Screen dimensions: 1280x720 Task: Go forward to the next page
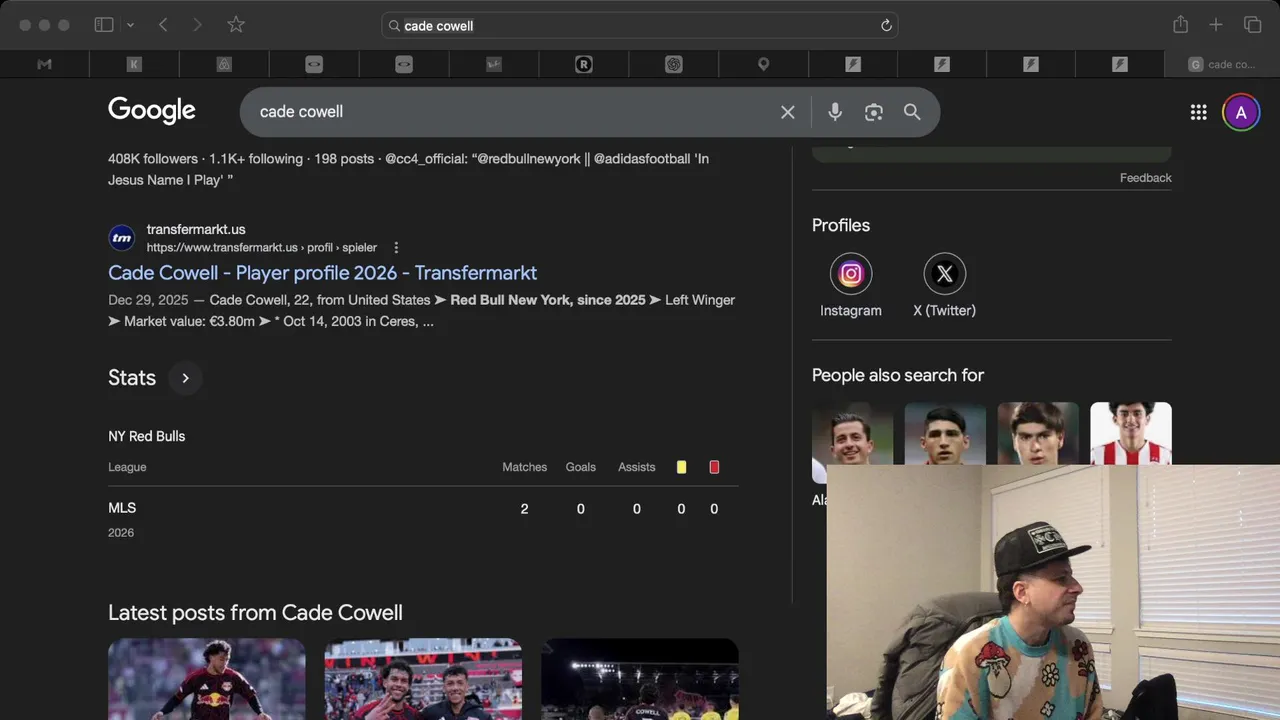pyautogui.click(x=197, y=25)
